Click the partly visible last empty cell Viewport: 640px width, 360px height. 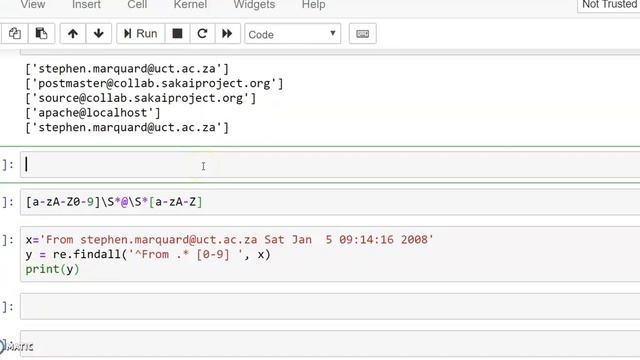pos(330,344)
